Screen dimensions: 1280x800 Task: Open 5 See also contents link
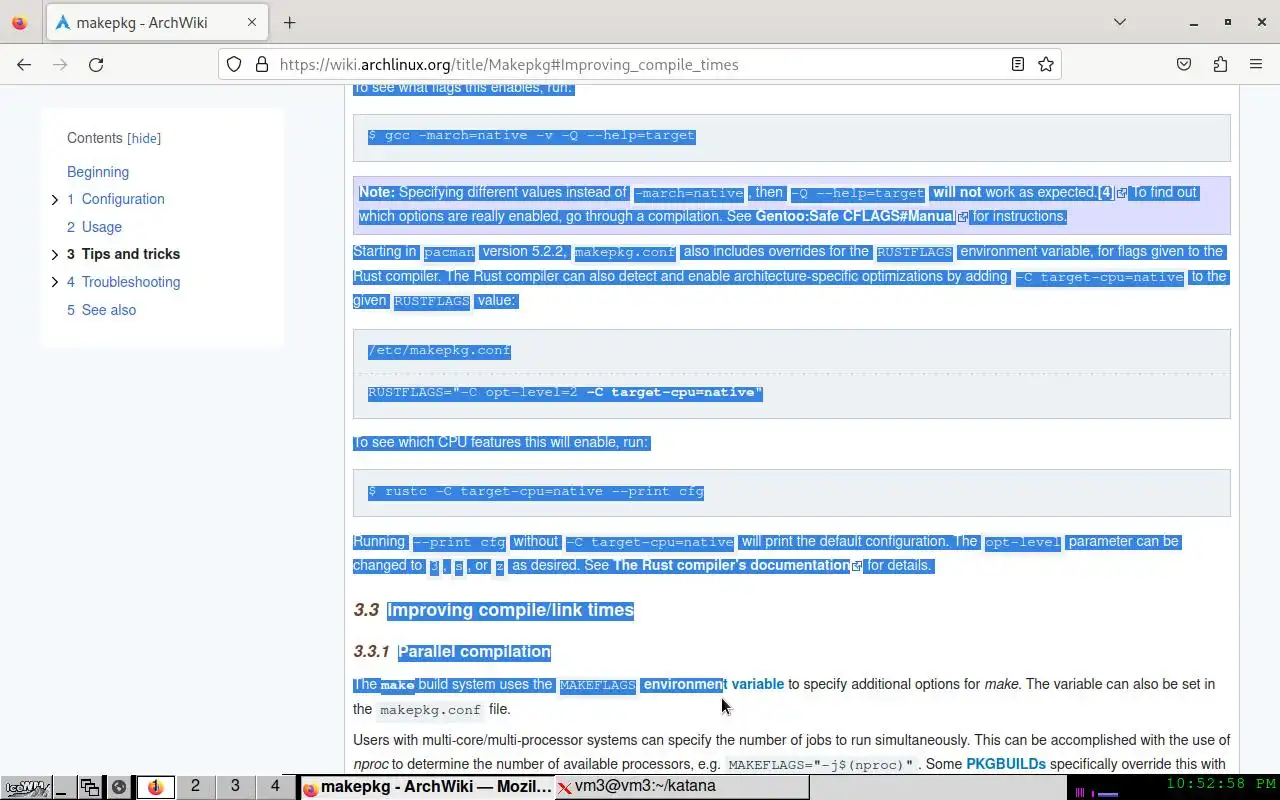tap(101, 310)
